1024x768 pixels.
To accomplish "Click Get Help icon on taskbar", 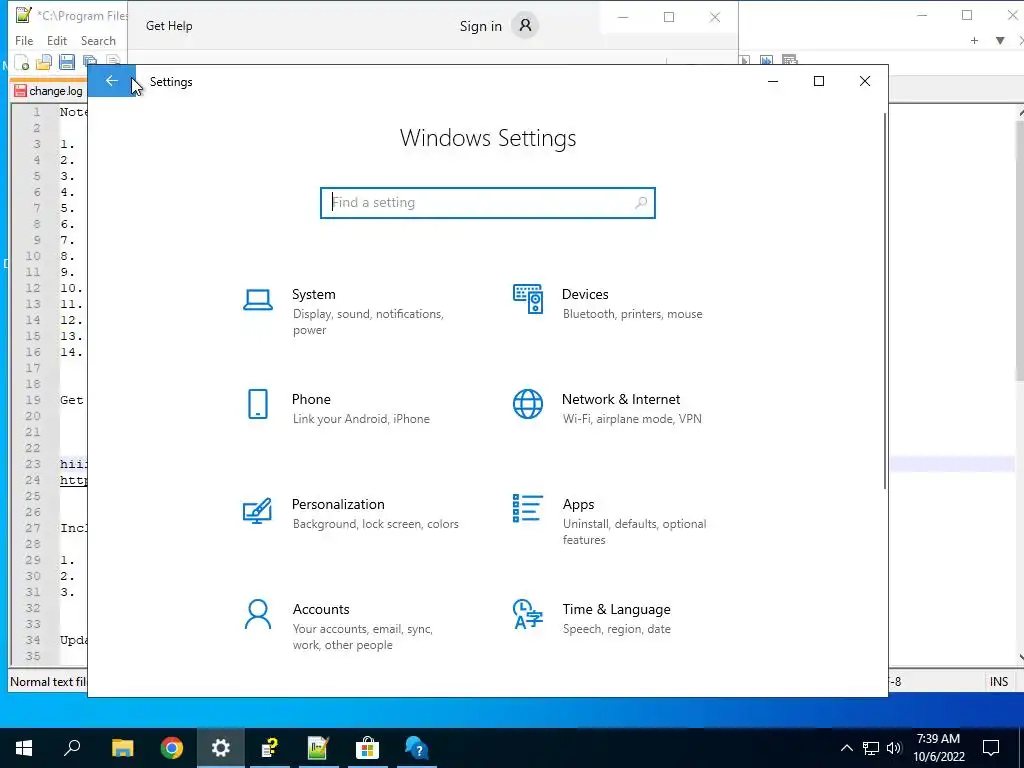I will pyautogui.click(x=417, y=748).
